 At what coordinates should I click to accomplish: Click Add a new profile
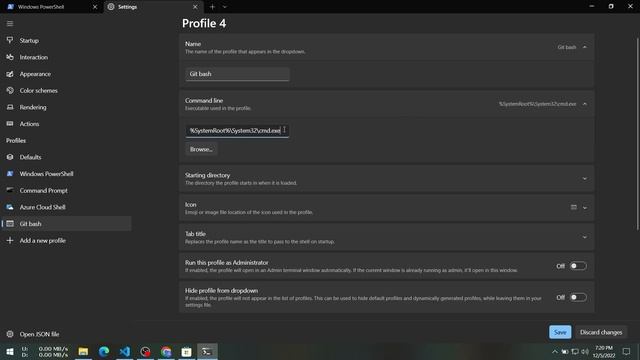click(66, 240)
